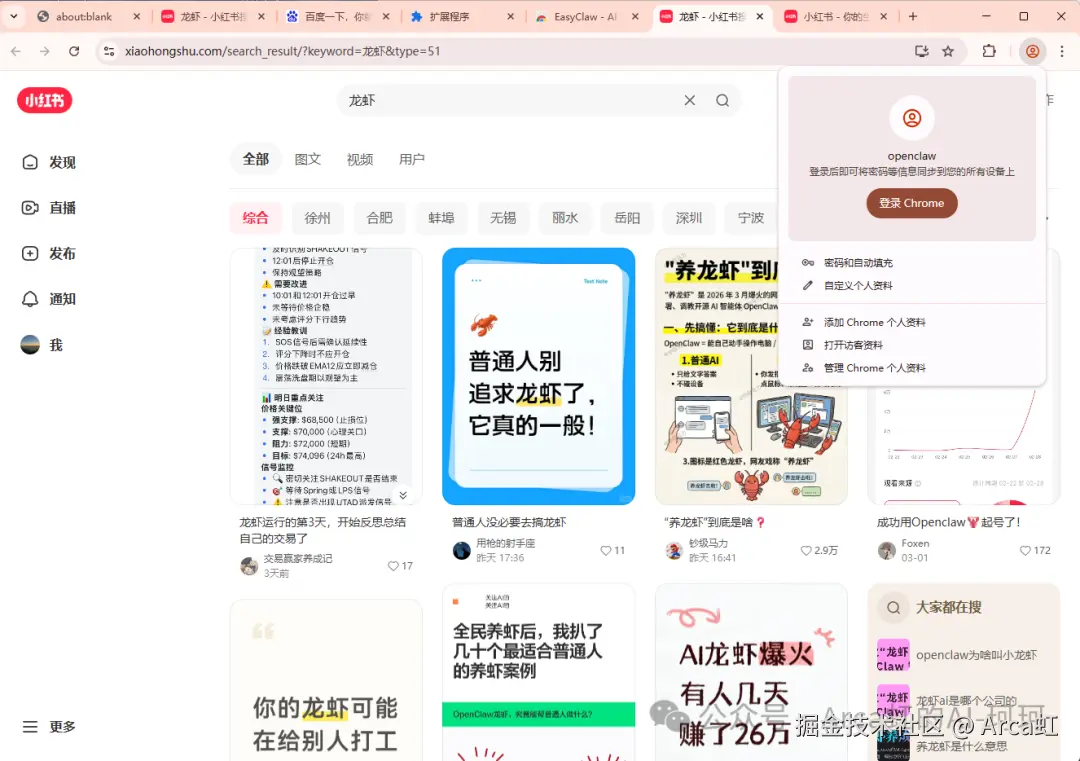Open the 普通人别追求龙虾了 post thumbnail

point(539,376)
